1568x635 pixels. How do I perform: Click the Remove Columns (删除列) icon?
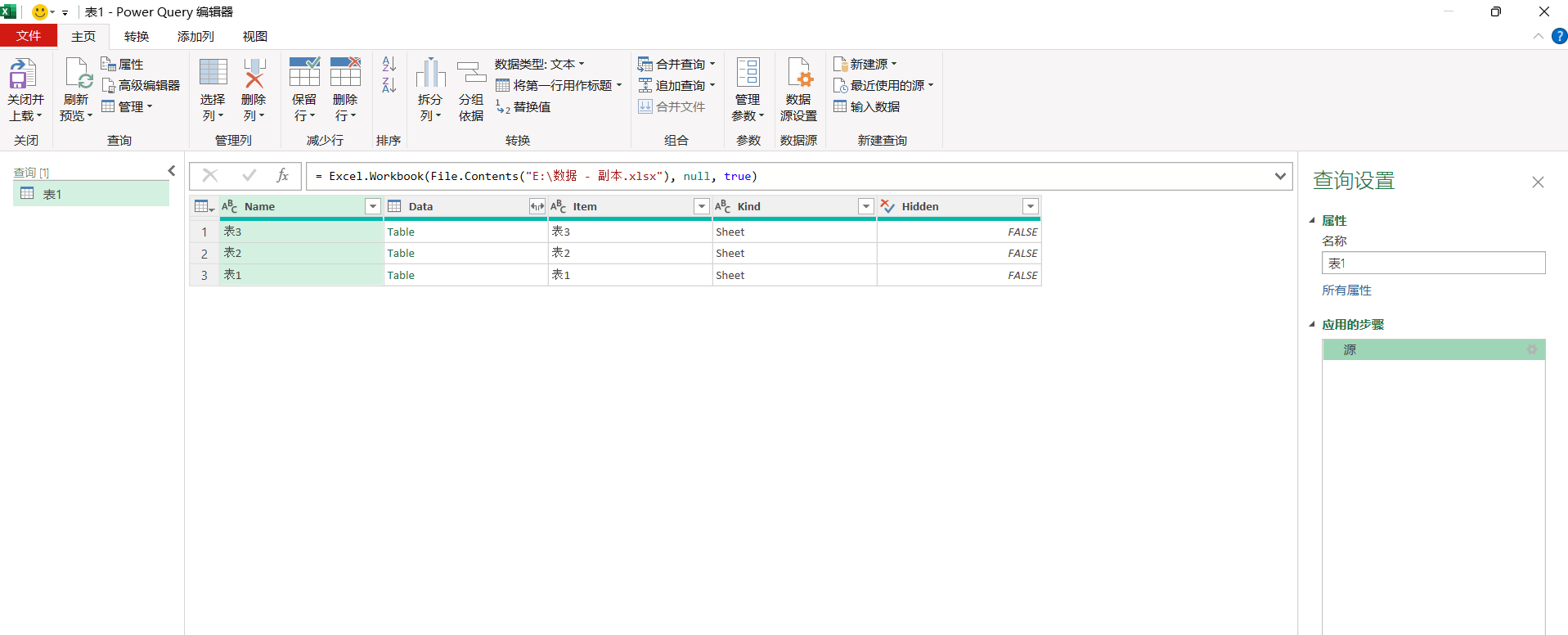point(254,72)
